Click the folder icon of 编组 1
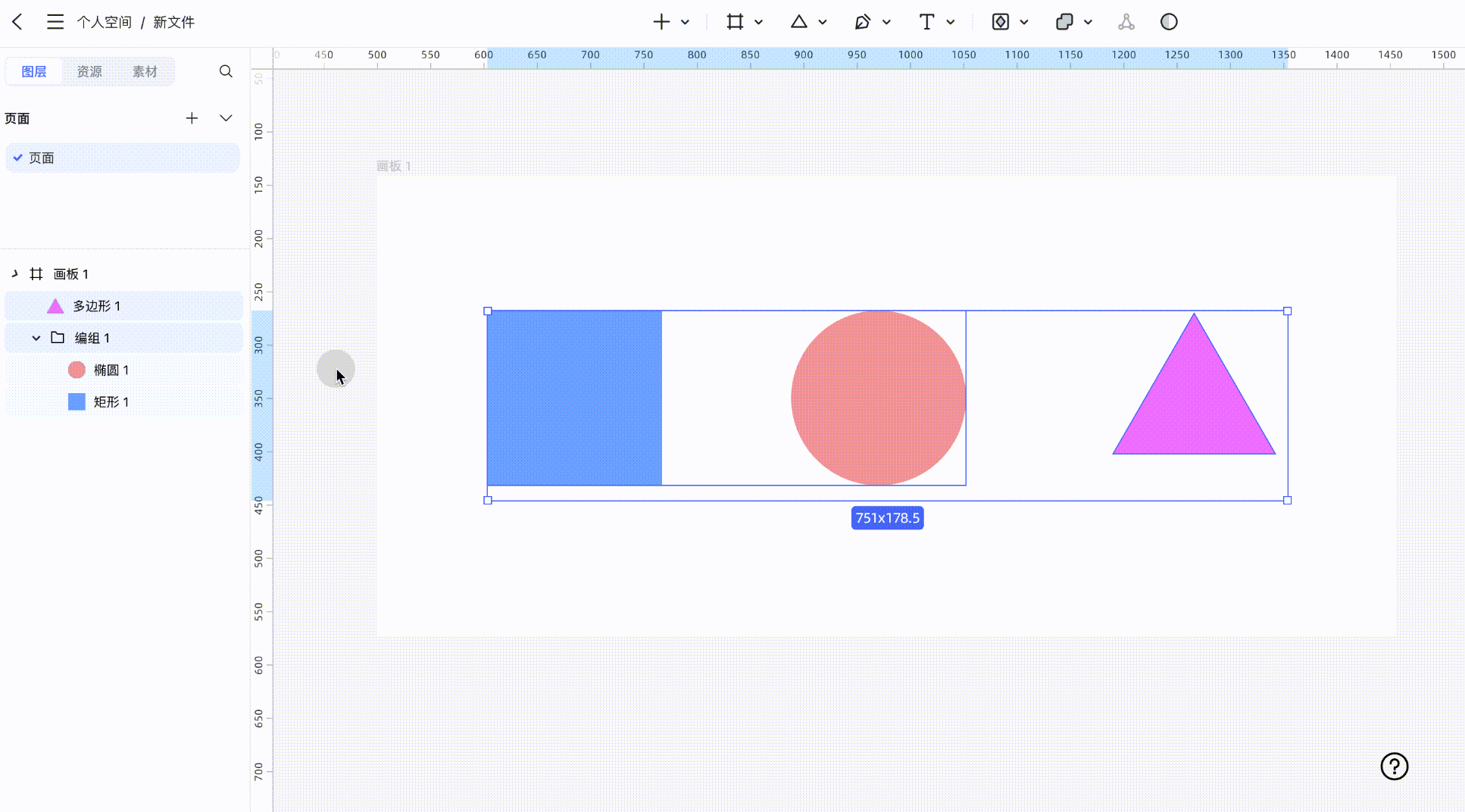1465x812 pixels. [58, 337]
